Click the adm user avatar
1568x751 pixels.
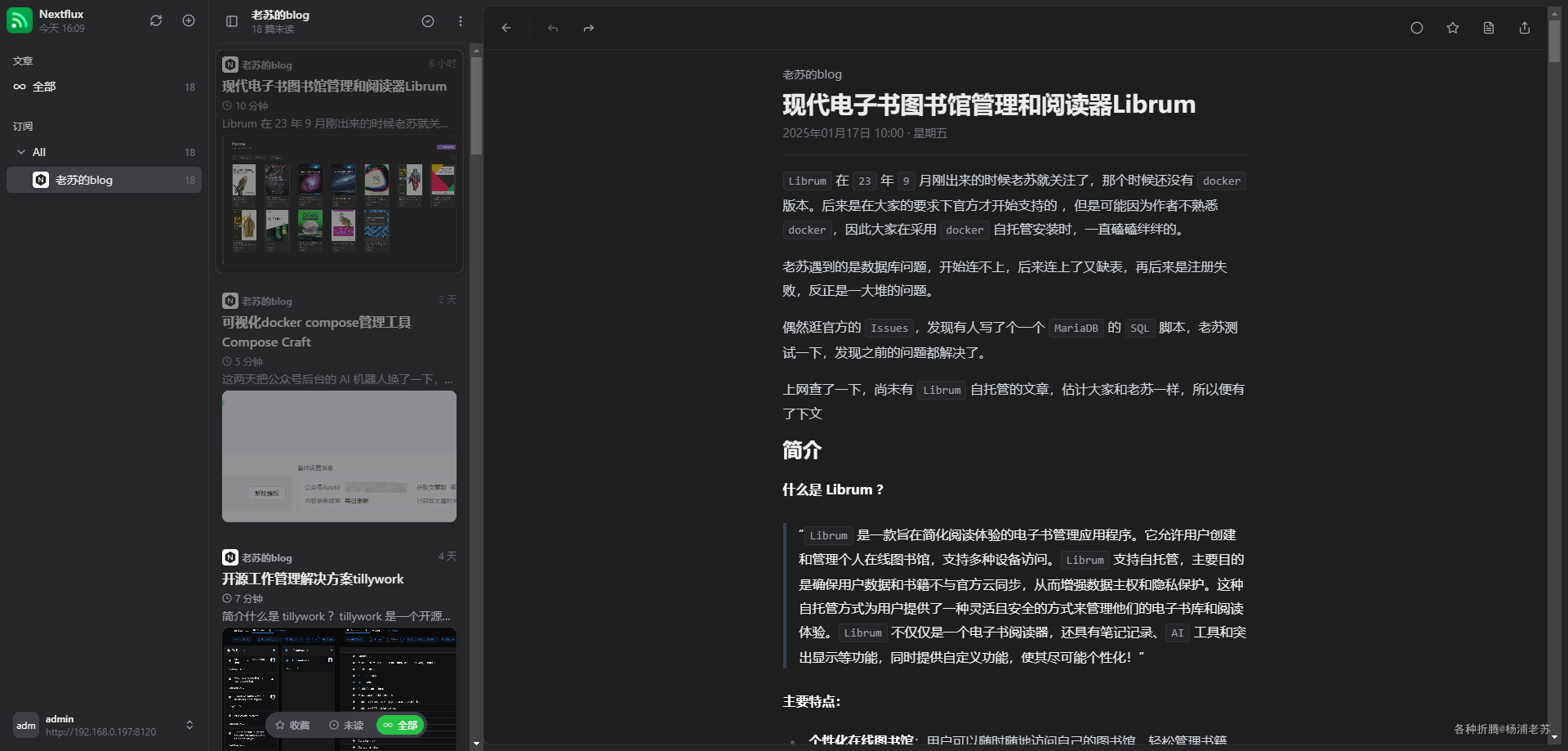(26, 725)
